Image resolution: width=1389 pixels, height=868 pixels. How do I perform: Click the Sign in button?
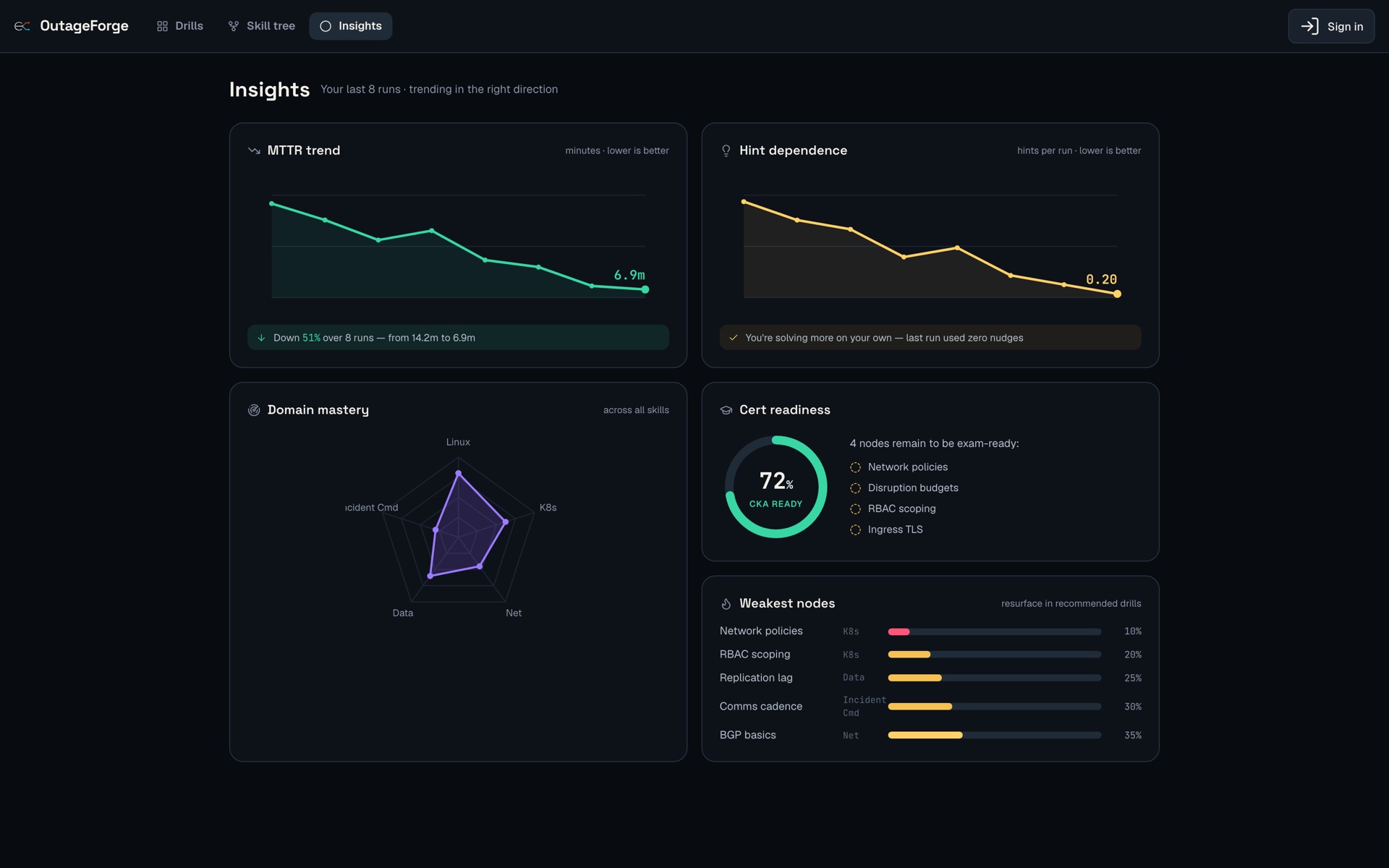coord(1331,26)
